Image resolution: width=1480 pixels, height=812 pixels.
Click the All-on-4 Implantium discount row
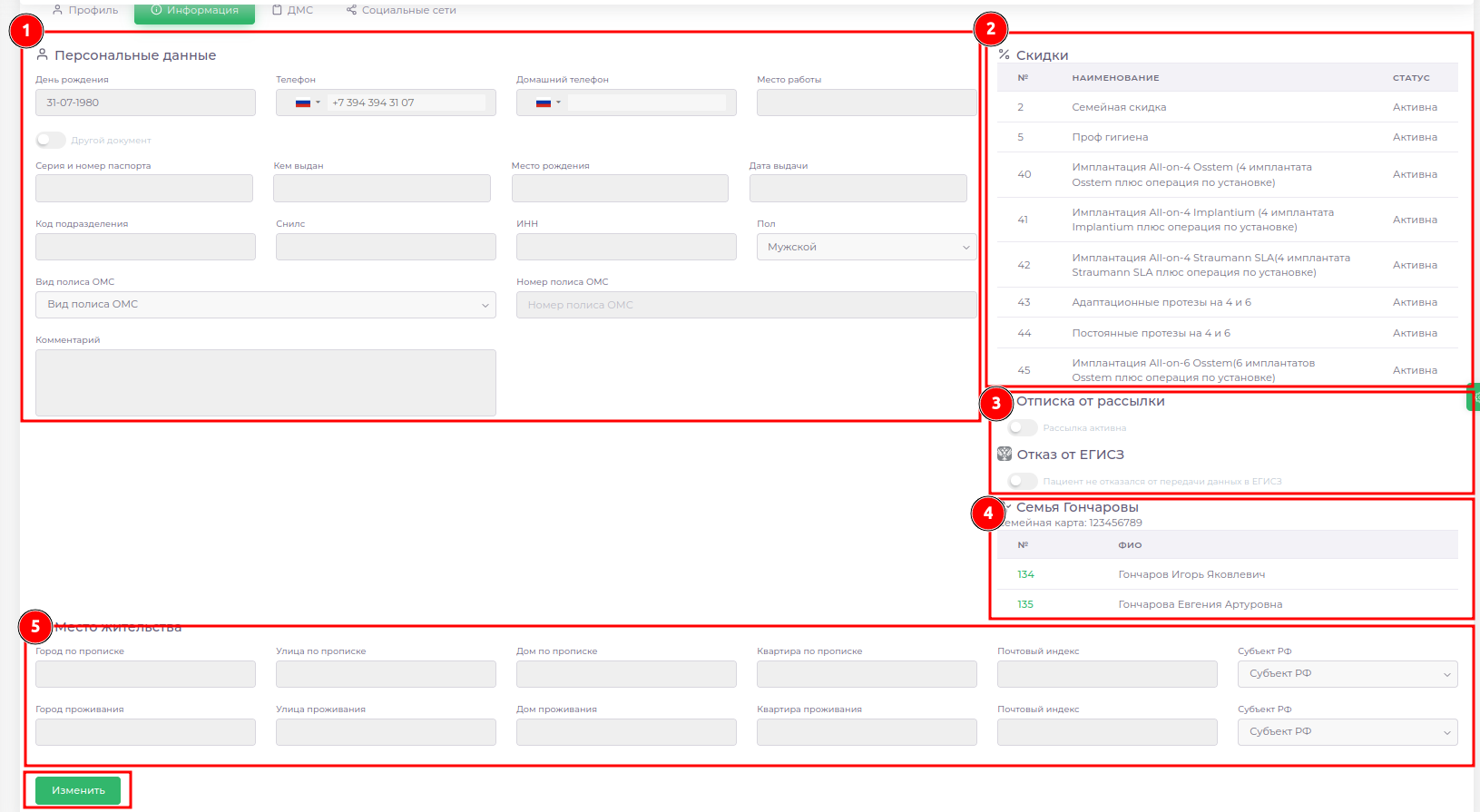click(x=1228, y=220)
